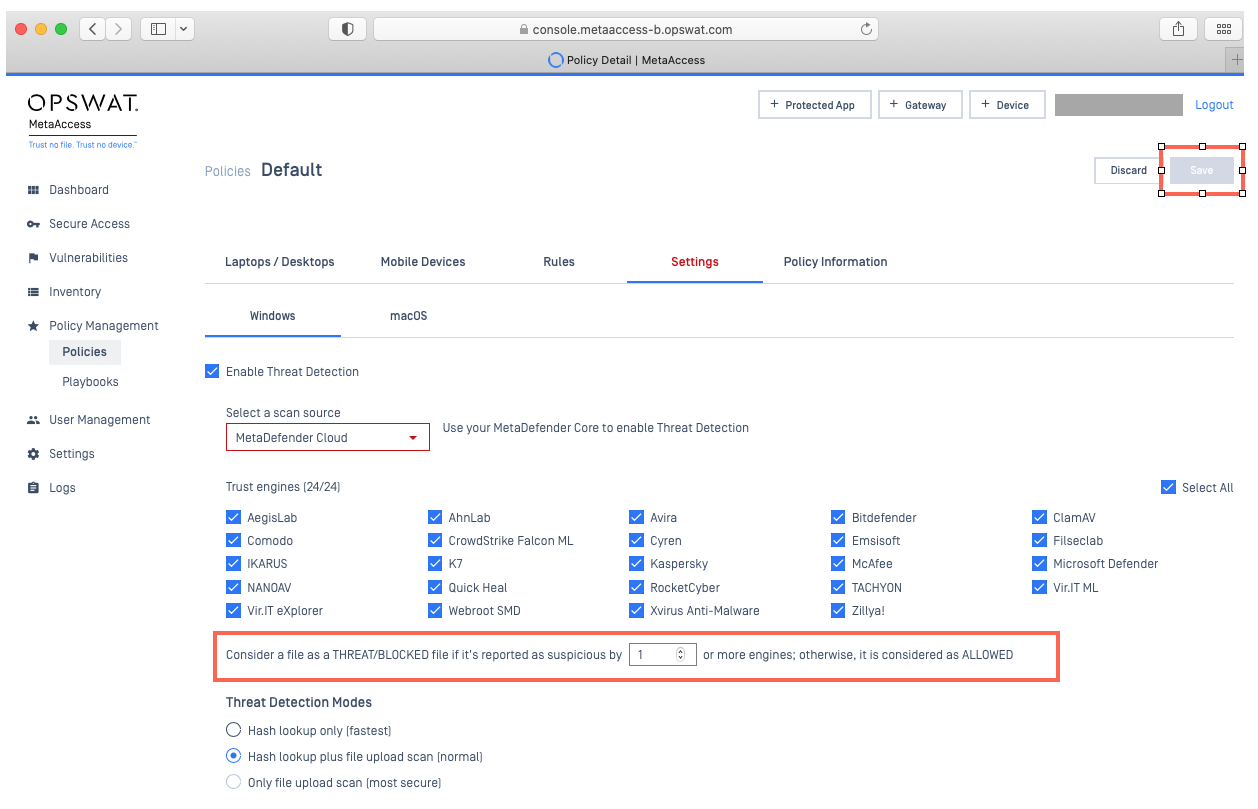Toggle the Safari sidebar icon
Viewport: 1258px width, 809px height.
pyautogui.click(x=158, y=29)
